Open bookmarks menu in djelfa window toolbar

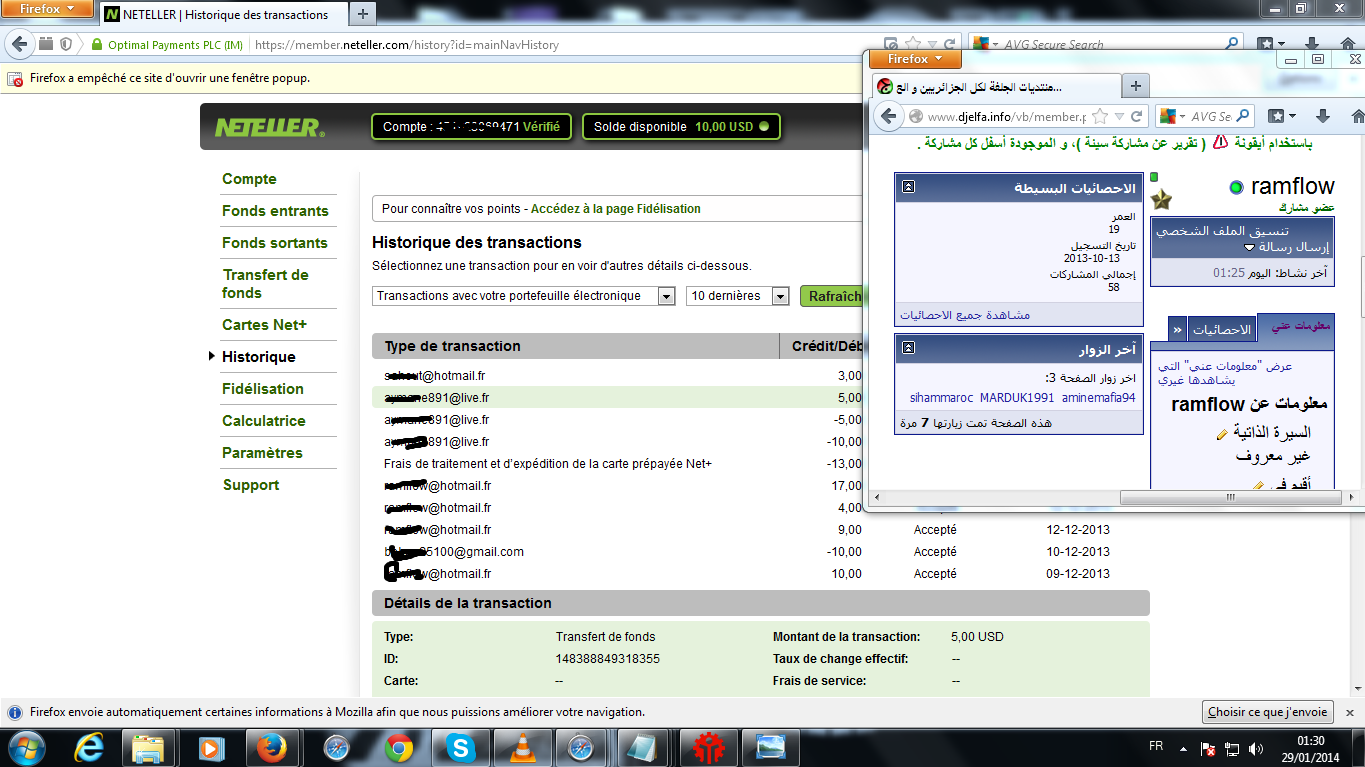pos(1282,116)
